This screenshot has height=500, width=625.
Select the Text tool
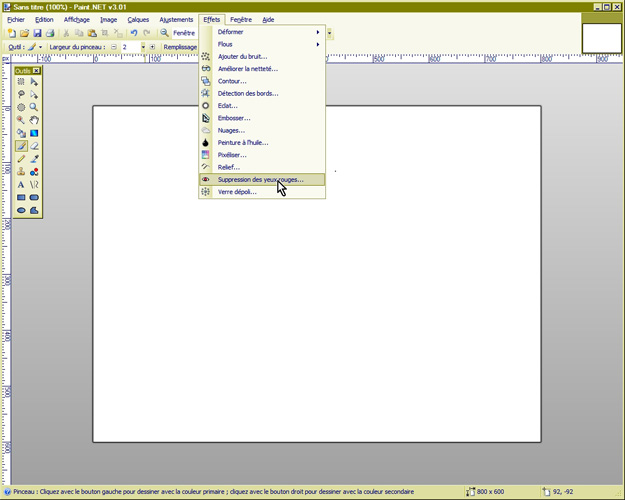[21, 184]
